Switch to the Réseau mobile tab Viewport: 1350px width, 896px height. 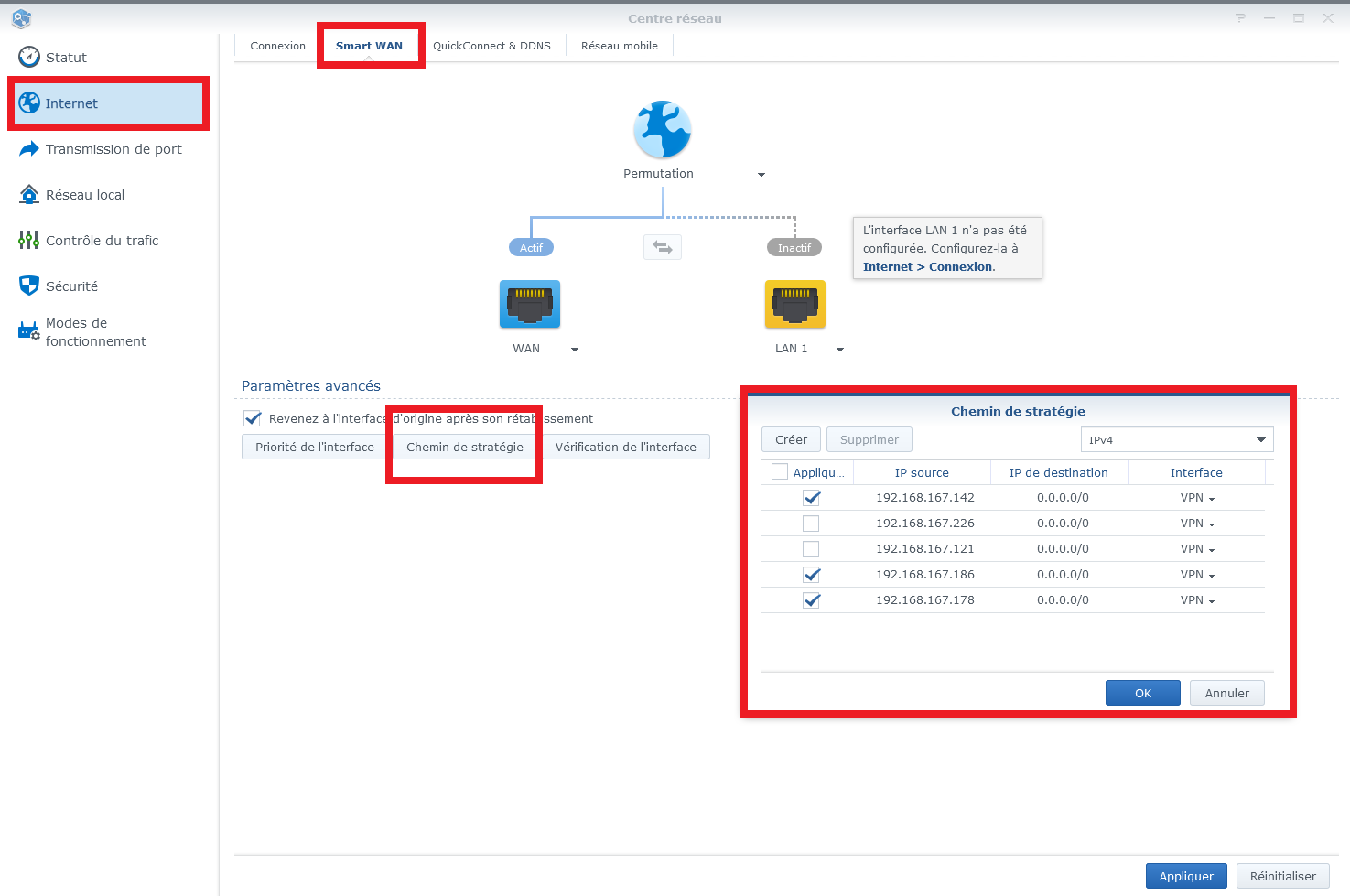pyautogui.click(x=620, y=46)
